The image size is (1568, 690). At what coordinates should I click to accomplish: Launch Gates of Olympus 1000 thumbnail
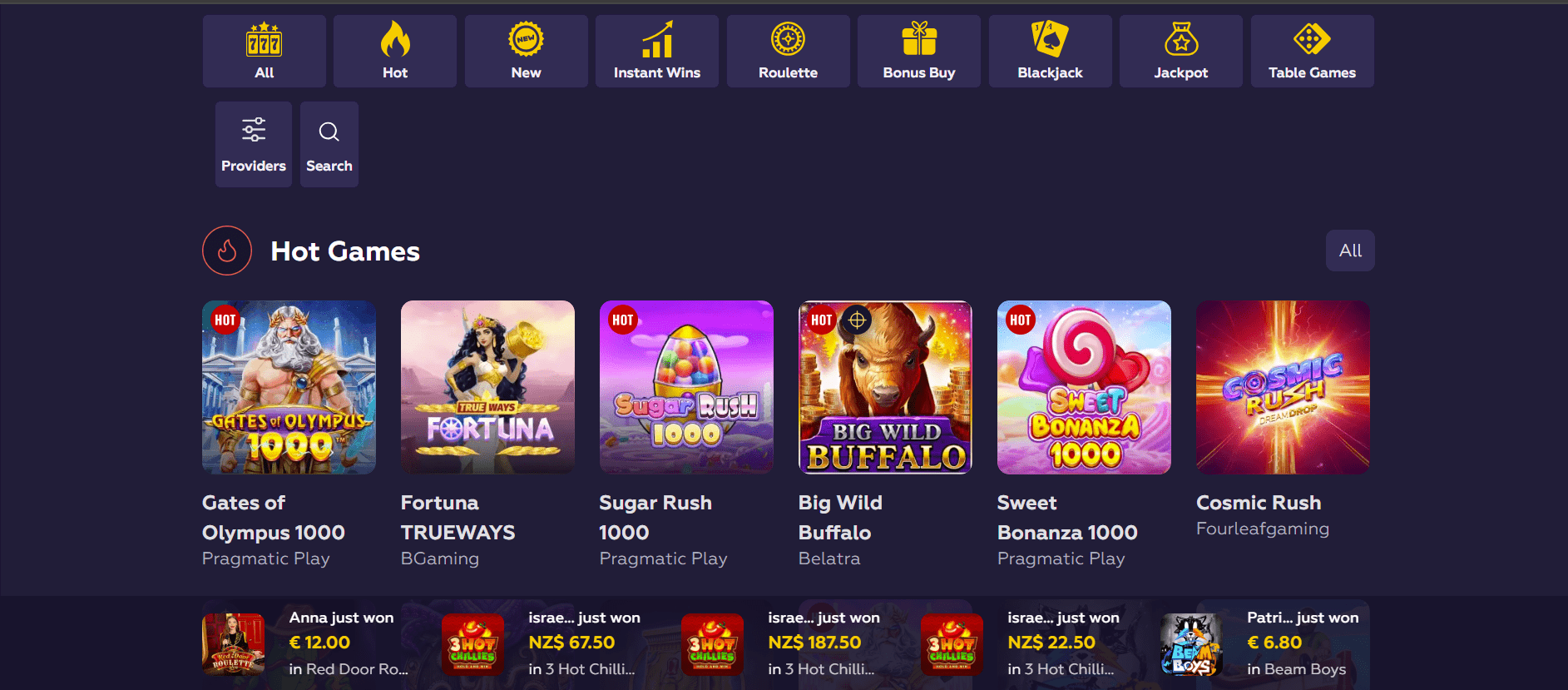(289, 387)
